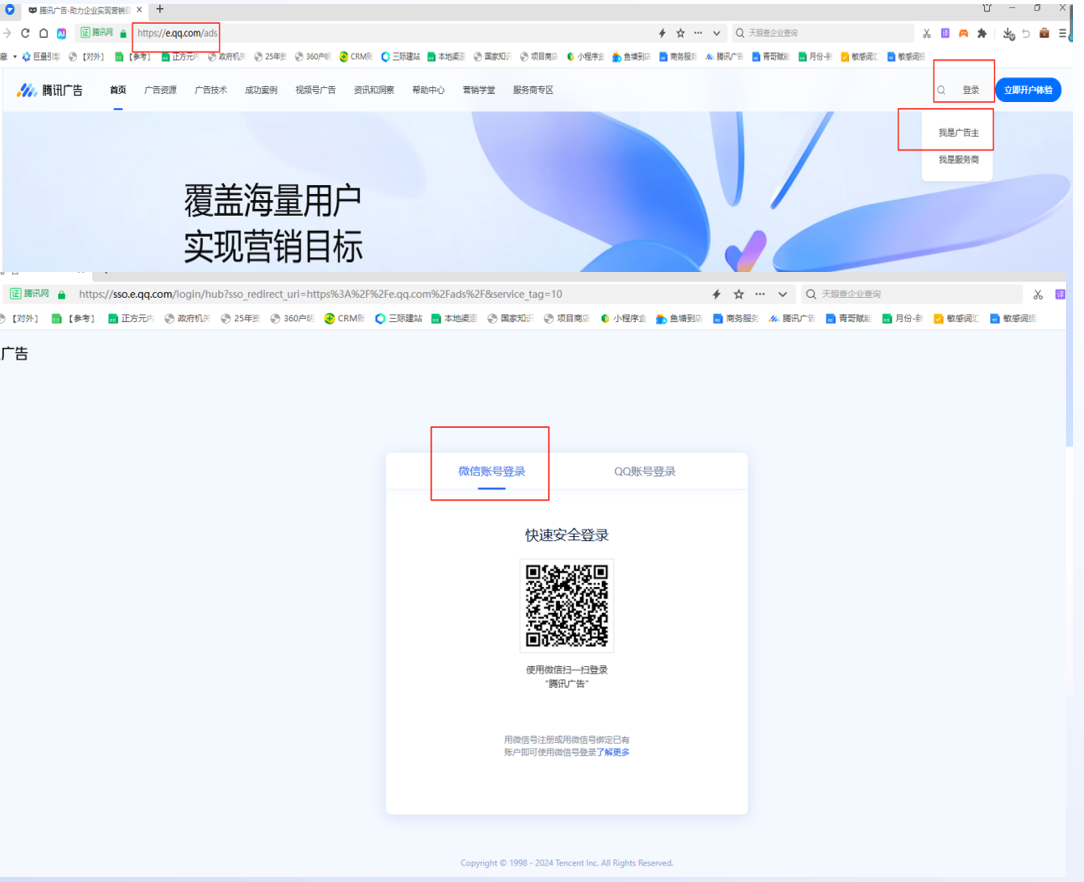Click the extensions puzzle icon in top toolbar
The height and width of the screenshot is (882, 1084).
982,33
